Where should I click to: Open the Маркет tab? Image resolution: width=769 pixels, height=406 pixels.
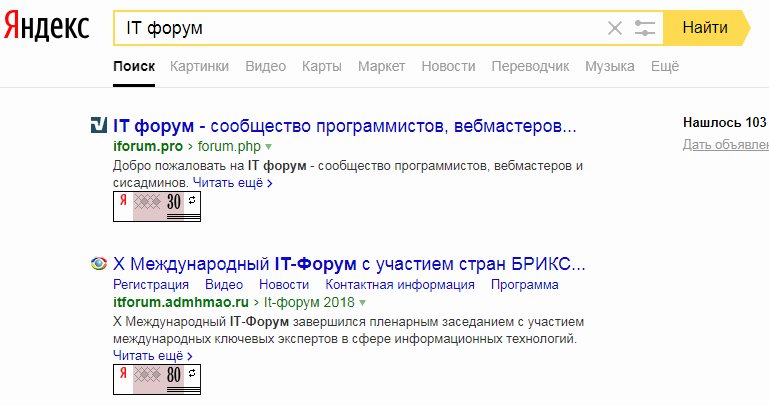(382, 66)
